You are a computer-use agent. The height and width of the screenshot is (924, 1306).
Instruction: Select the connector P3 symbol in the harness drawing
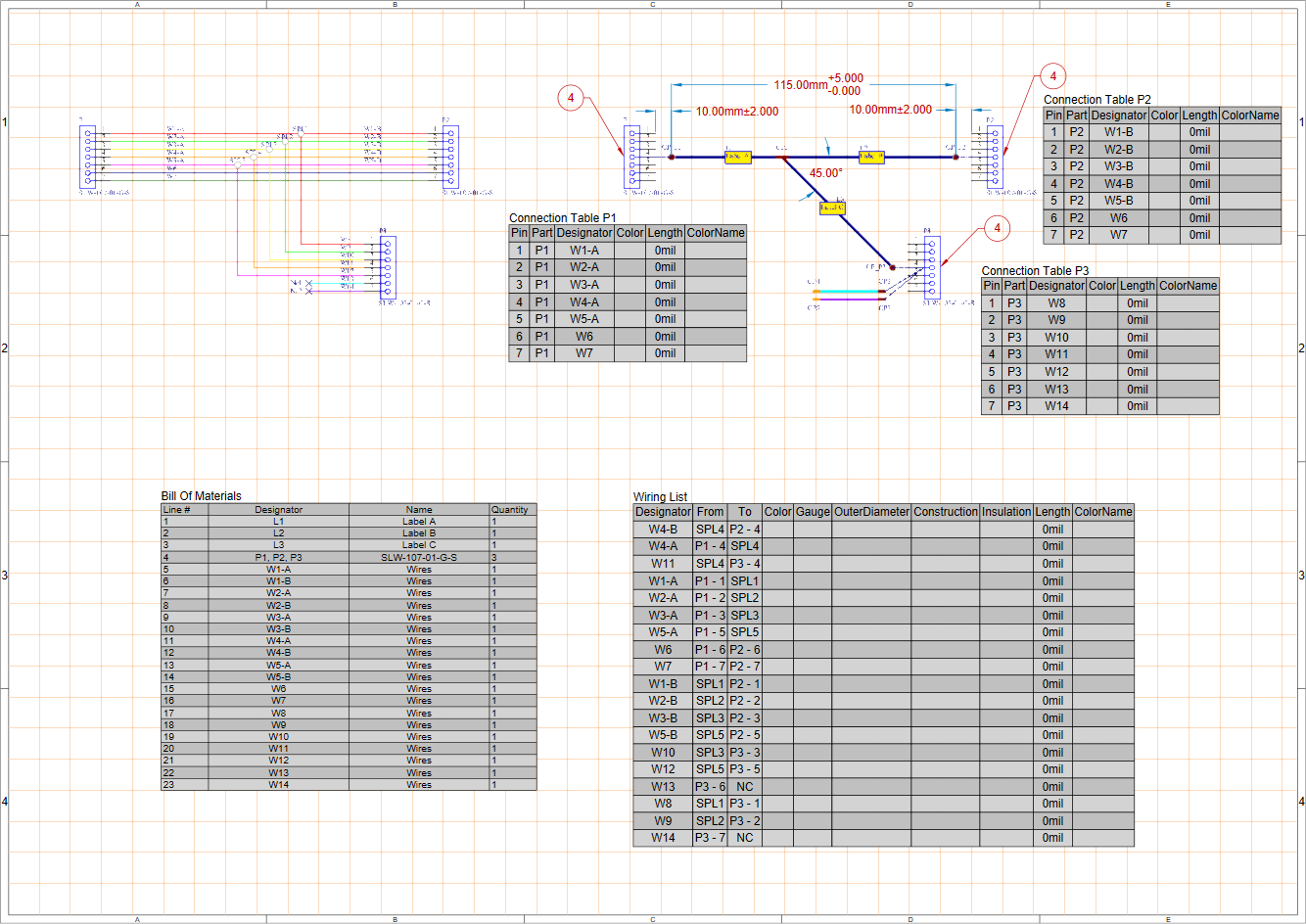coord(930,267)
